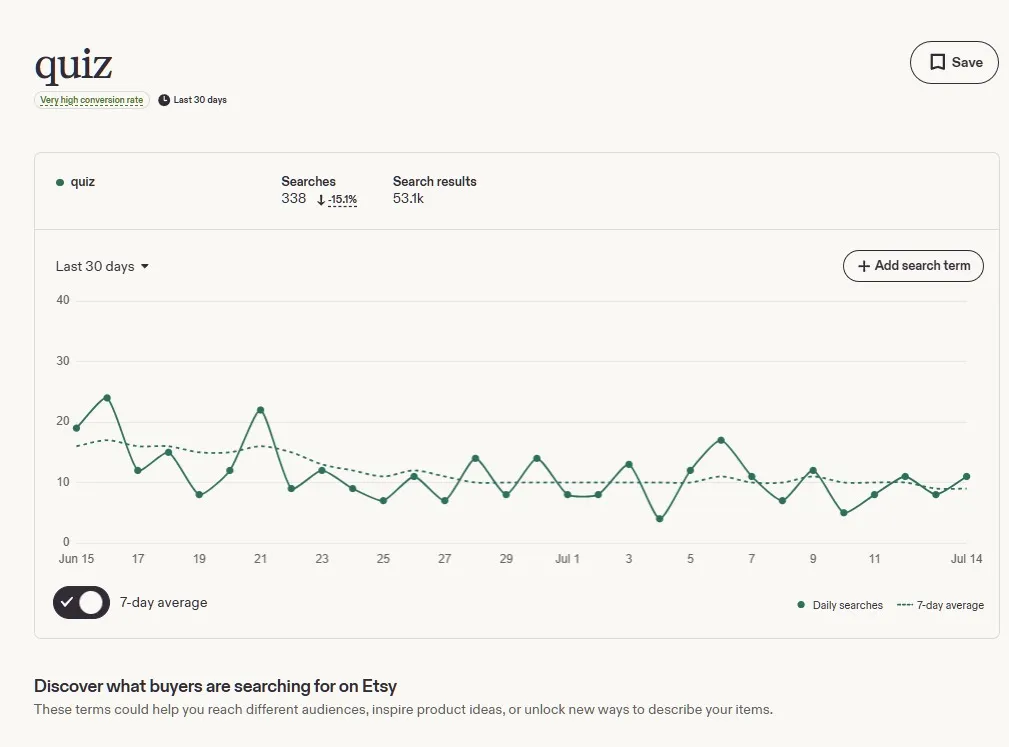Click the bookmark icon in Save button
This screenshot has height=747, width=1009.
938,62
